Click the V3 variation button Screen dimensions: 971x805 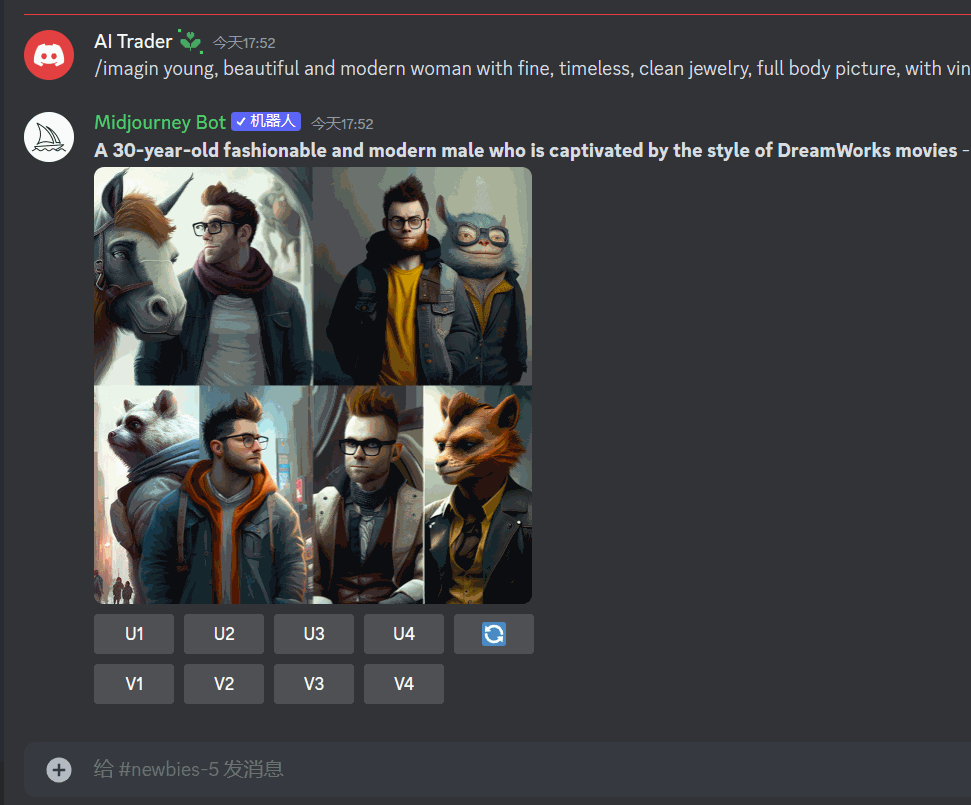(x=314, y=684)
